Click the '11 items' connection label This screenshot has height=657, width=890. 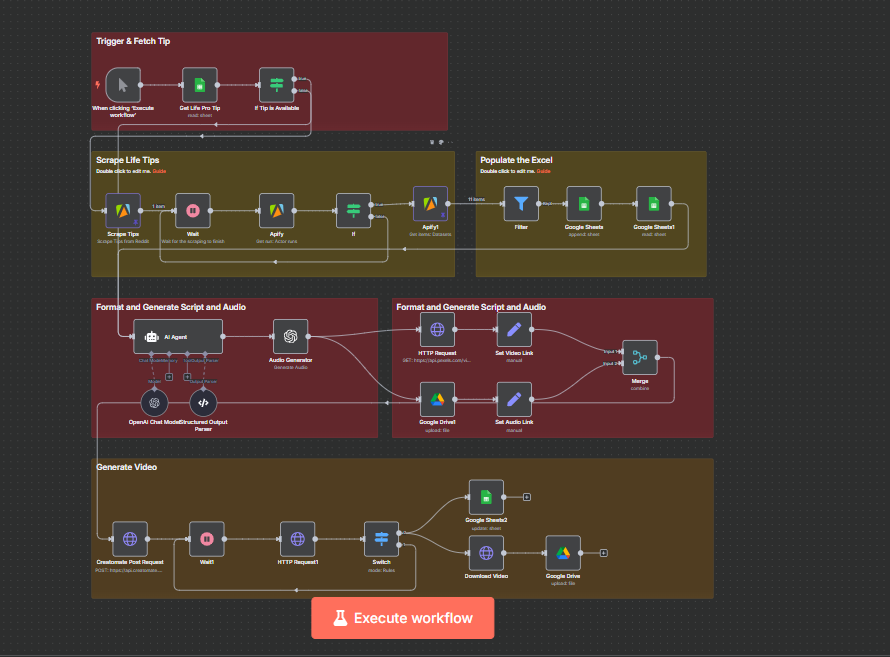point(476,199)
